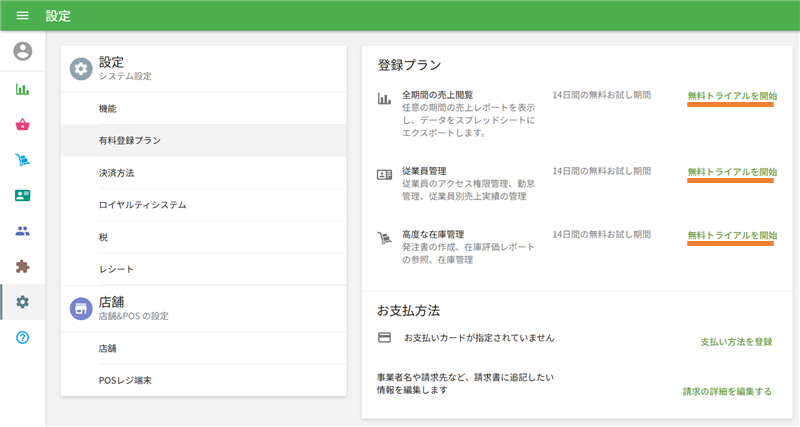Image resolution: width=800 pixels, height=427 pixels.
Task: Open the help question mark icon
Action: tap(22, 338)
